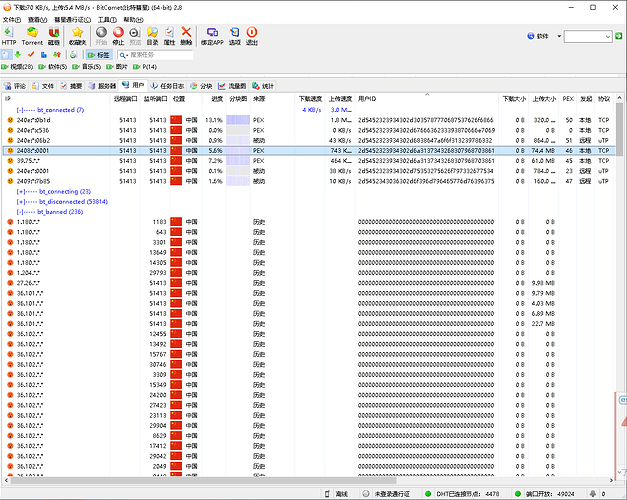Click the 软件 search engine icon
This screenshot has width=627, height=500.
click(531, 36)
